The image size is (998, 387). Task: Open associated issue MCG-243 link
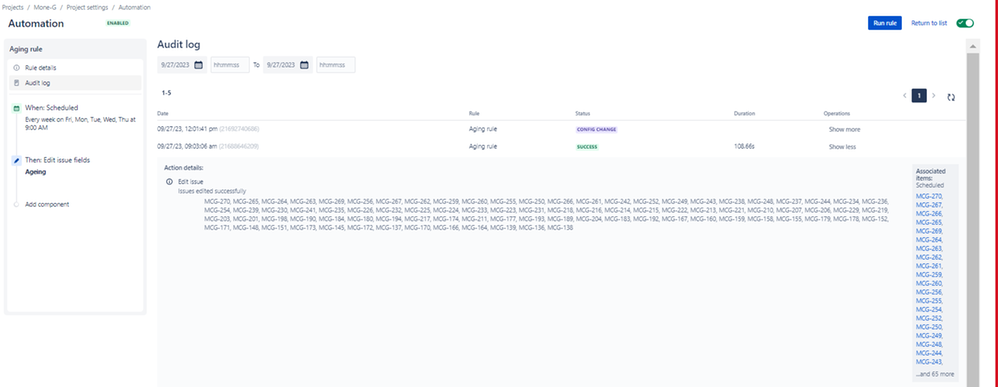point(929,362)
